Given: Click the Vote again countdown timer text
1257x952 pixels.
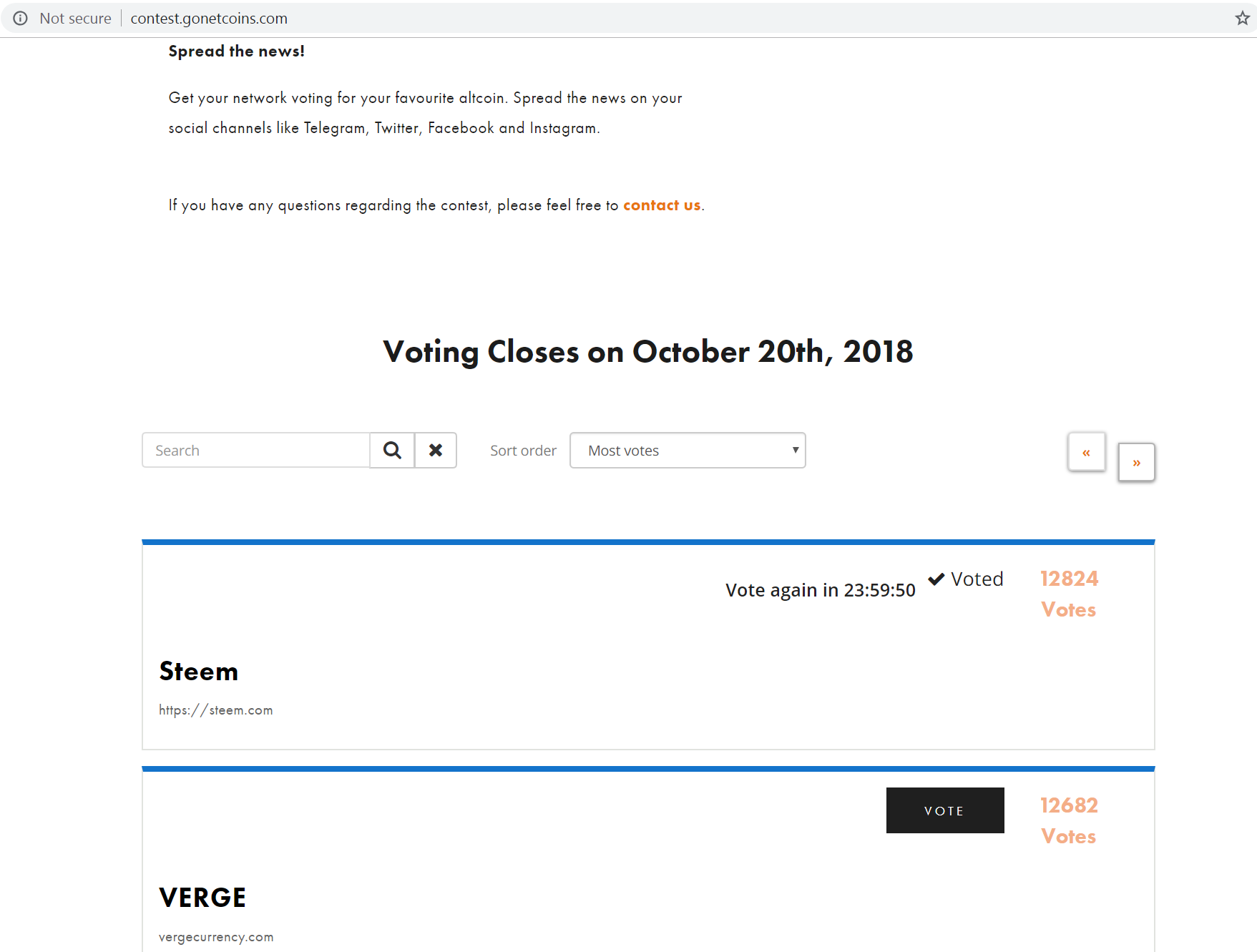Looking at the screenshot, I should tap(820, 590).
